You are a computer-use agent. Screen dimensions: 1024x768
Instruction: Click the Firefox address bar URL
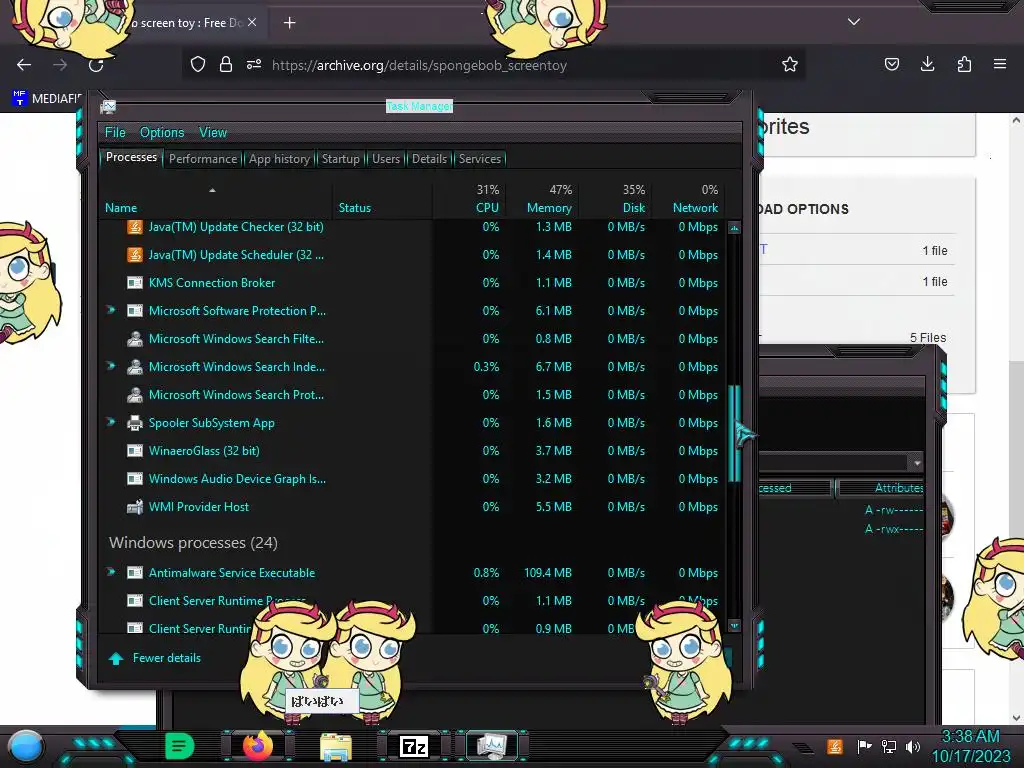point(419,65)
